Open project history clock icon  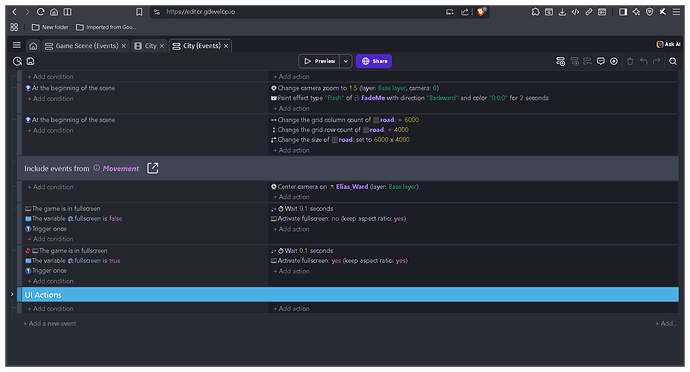click(x=17, y=61)
